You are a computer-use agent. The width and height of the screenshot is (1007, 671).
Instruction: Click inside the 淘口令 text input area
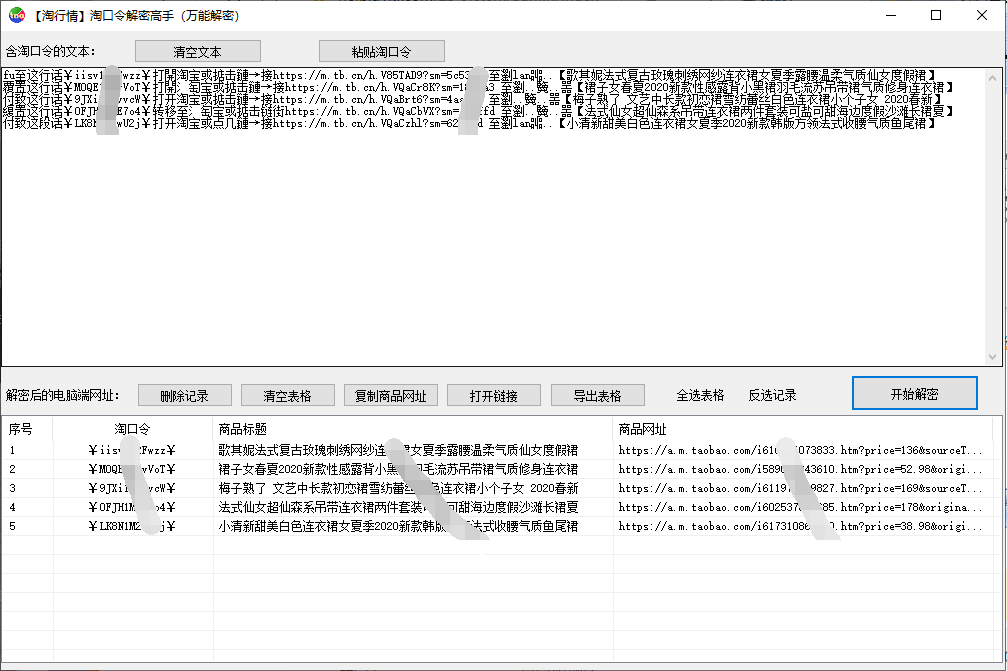tap(493, 217)
